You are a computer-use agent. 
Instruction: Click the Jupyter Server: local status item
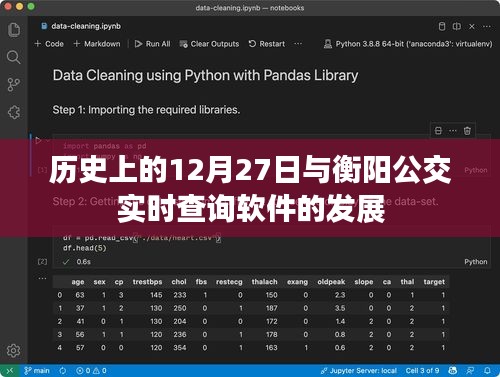pos(359,370)
